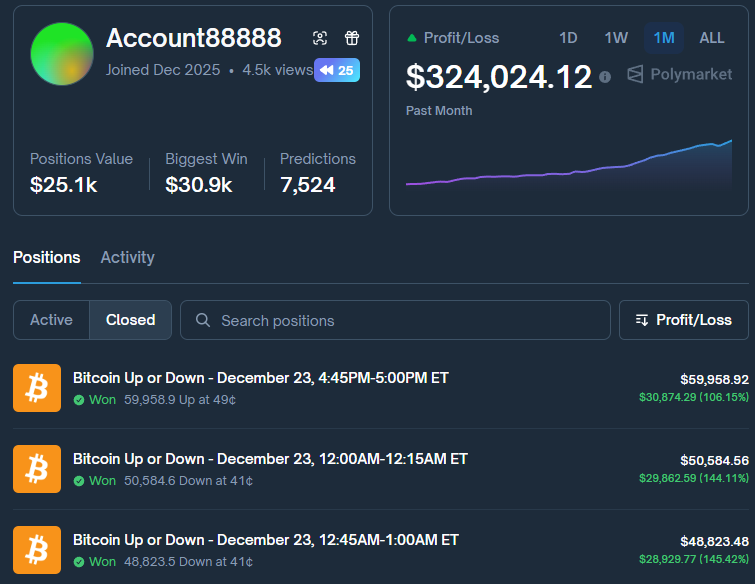Image resolution: width=755 pixels, height=584 pixels.
Task: Click the 4.5k views text
Action: tap(278, 70)
